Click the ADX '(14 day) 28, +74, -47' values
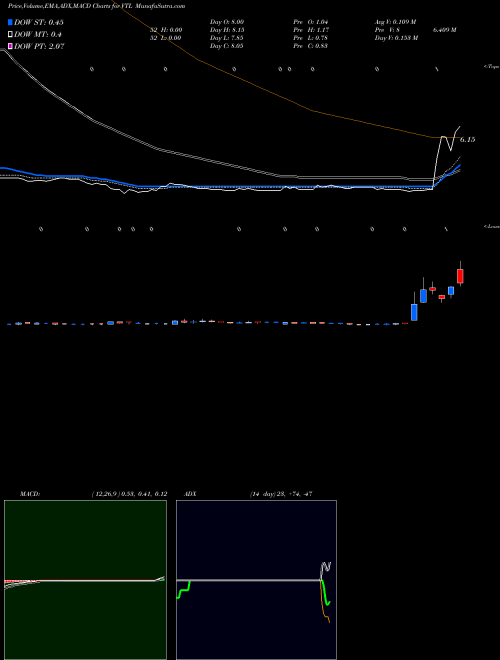500x660 pixels. [280, 494]
